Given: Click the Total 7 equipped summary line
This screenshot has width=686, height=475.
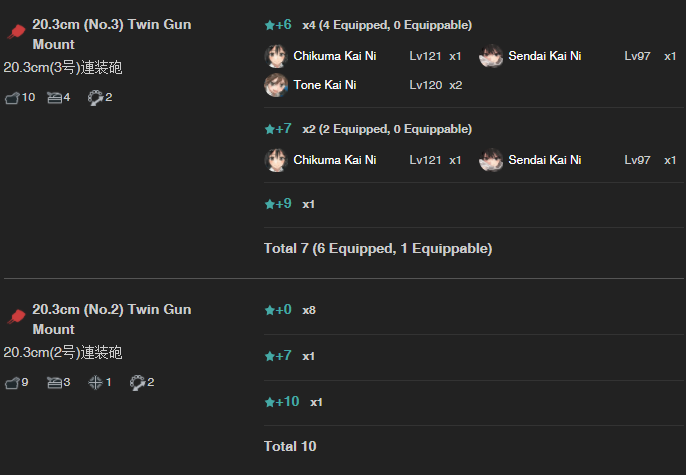Looking at the screenshot, I should coord(378,248).
